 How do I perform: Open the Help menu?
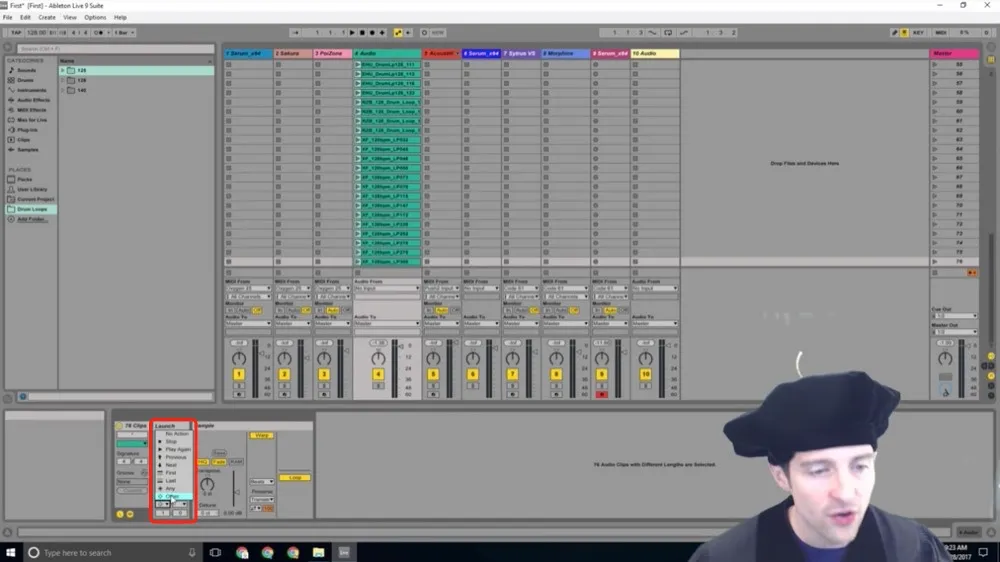click(x=120, y=17)
